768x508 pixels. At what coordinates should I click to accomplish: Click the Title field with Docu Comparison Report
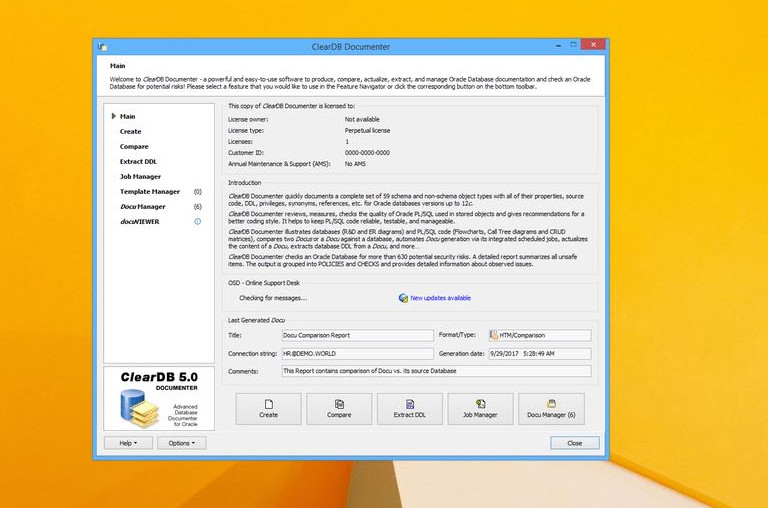coord(358,335)
